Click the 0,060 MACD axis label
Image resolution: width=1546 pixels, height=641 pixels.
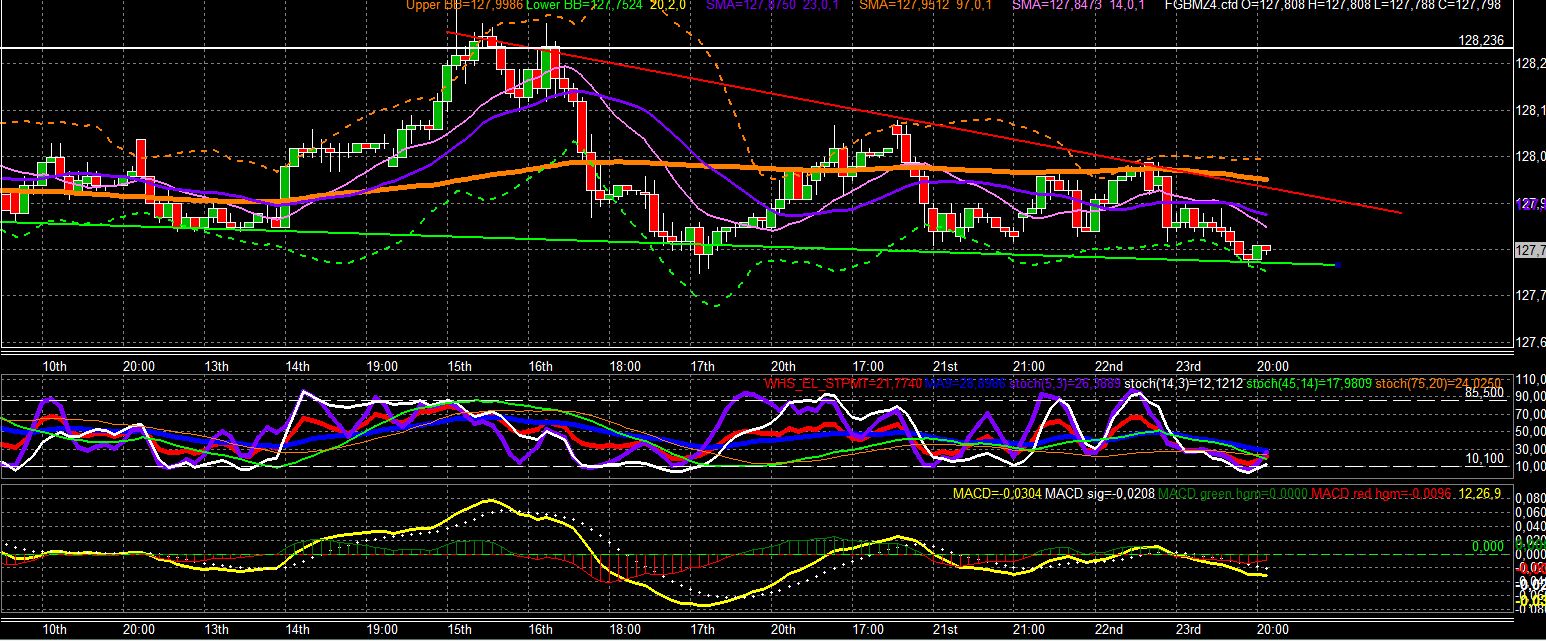click(1531, 510)
